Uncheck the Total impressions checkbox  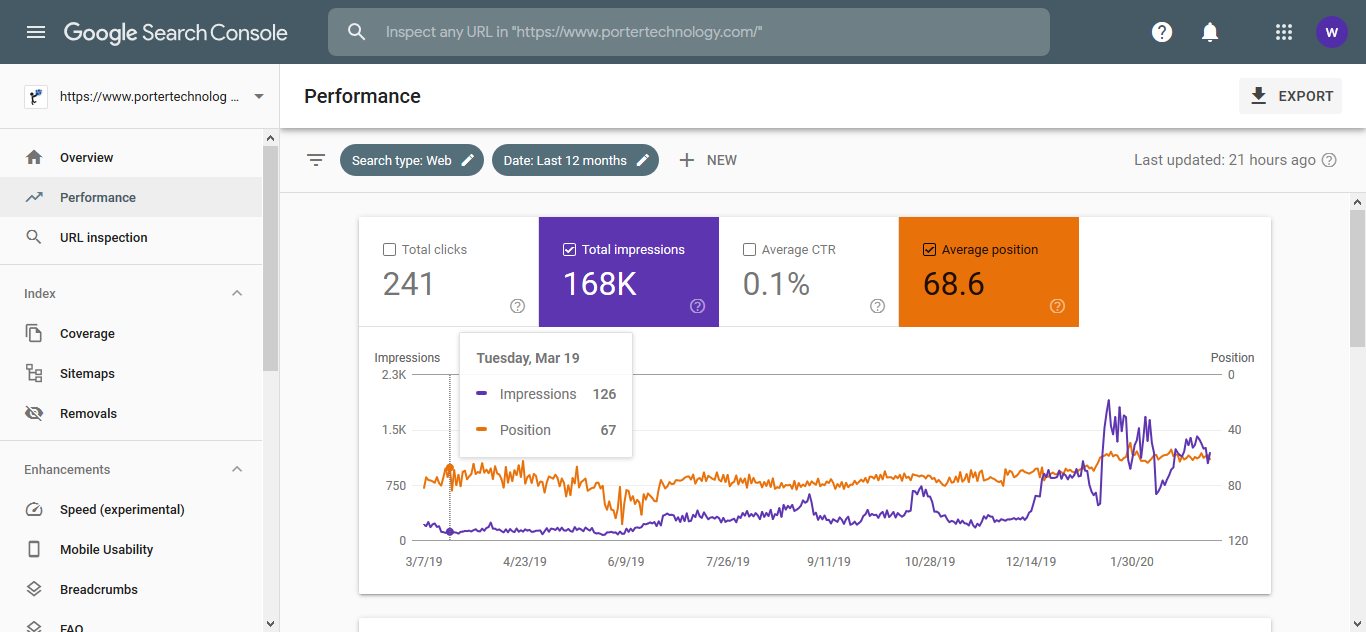570,250
